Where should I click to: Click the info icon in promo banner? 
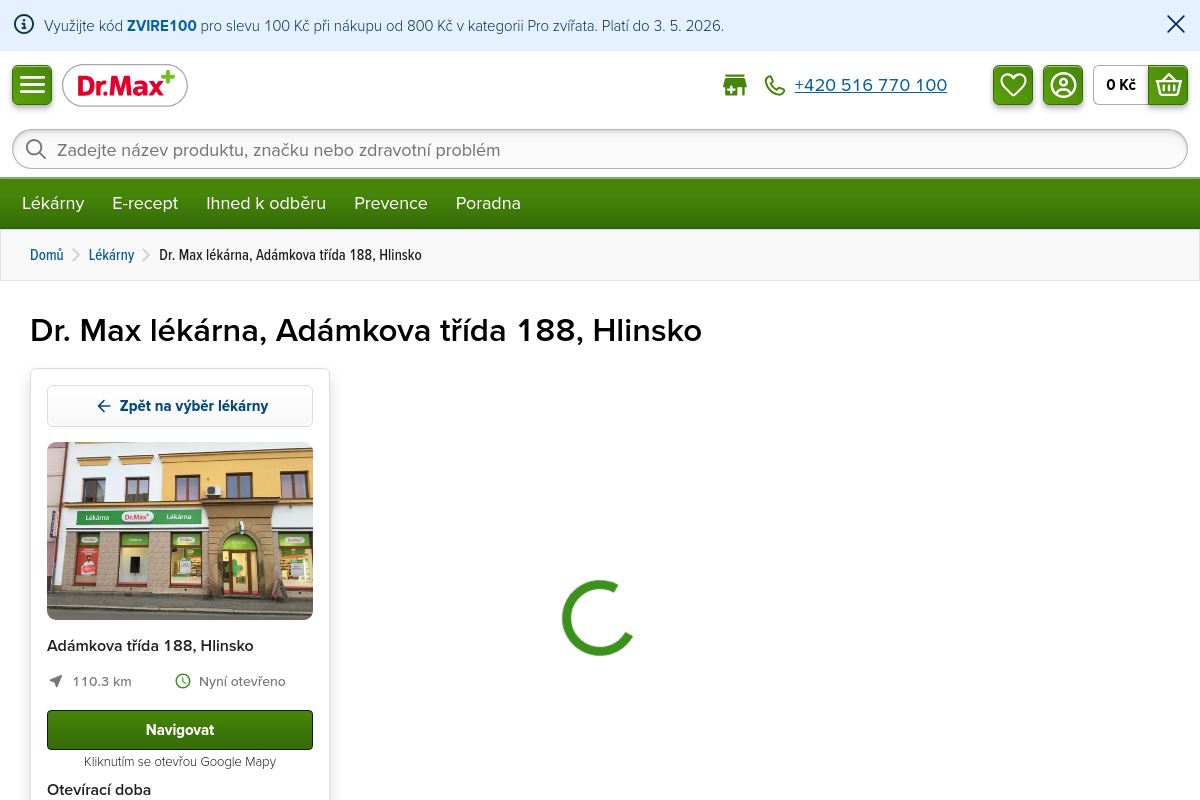24,25
